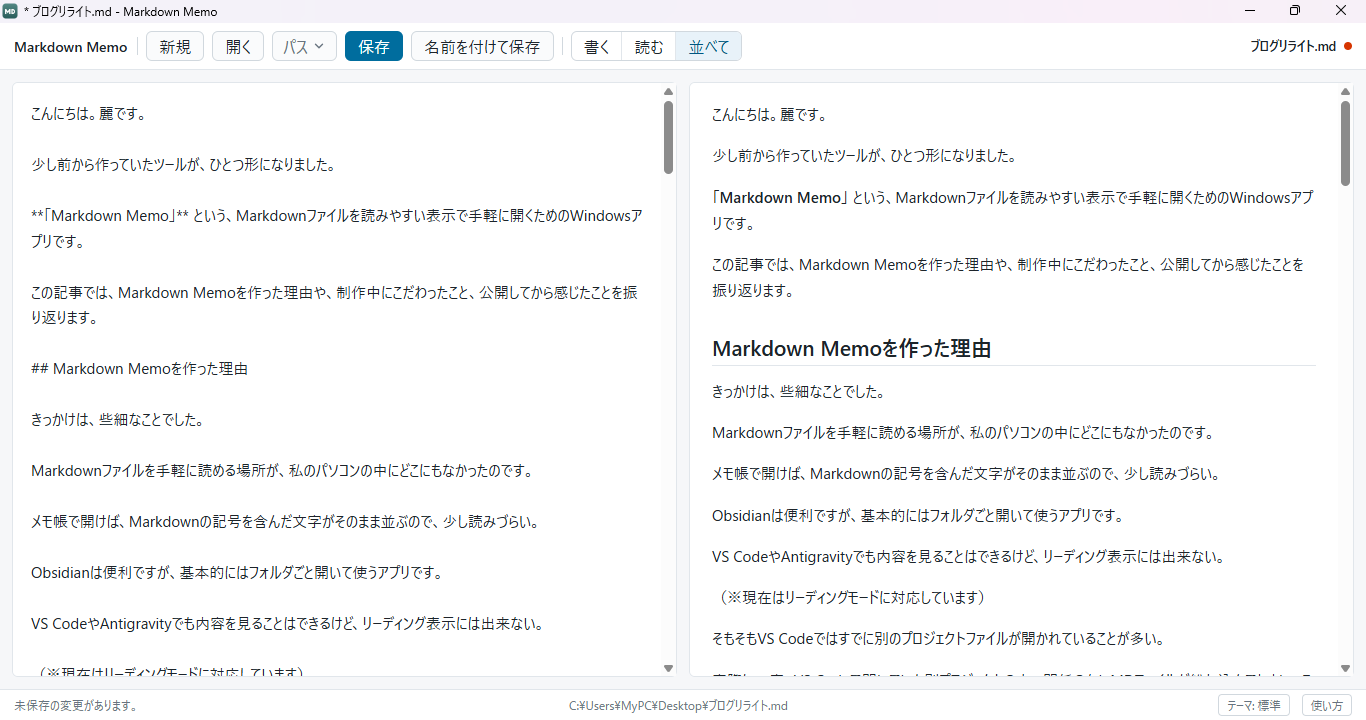Click the red unsaved-changes dot
The height and width of the screenshot is (720, 1366).
1348,46
